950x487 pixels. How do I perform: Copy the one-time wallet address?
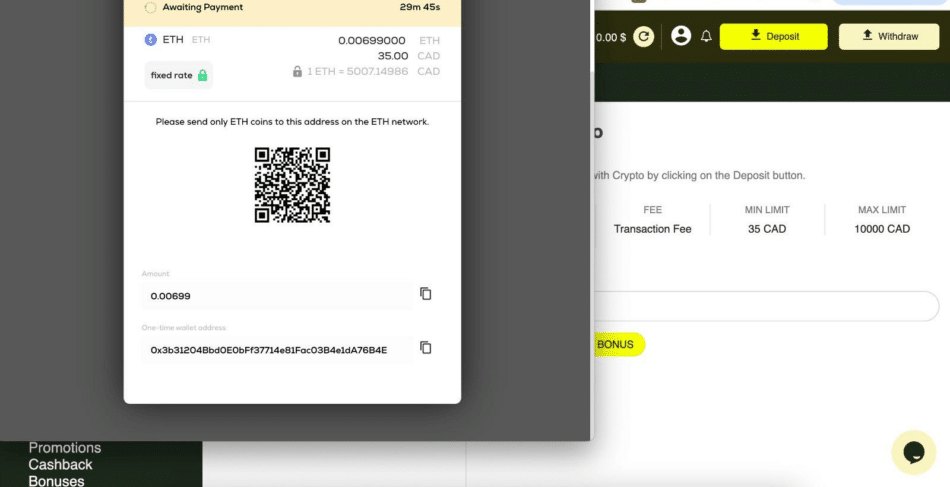[x=426, y=348]
